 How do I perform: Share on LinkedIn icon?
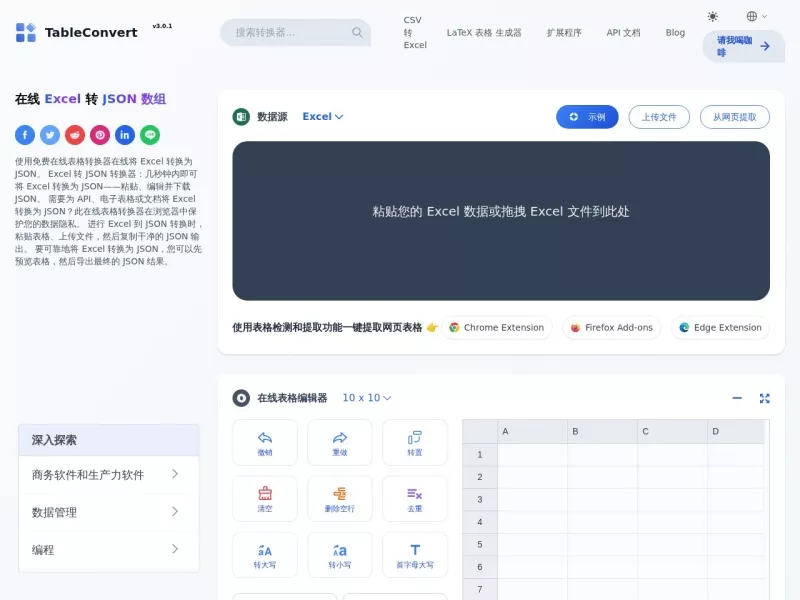click(125, 135)
